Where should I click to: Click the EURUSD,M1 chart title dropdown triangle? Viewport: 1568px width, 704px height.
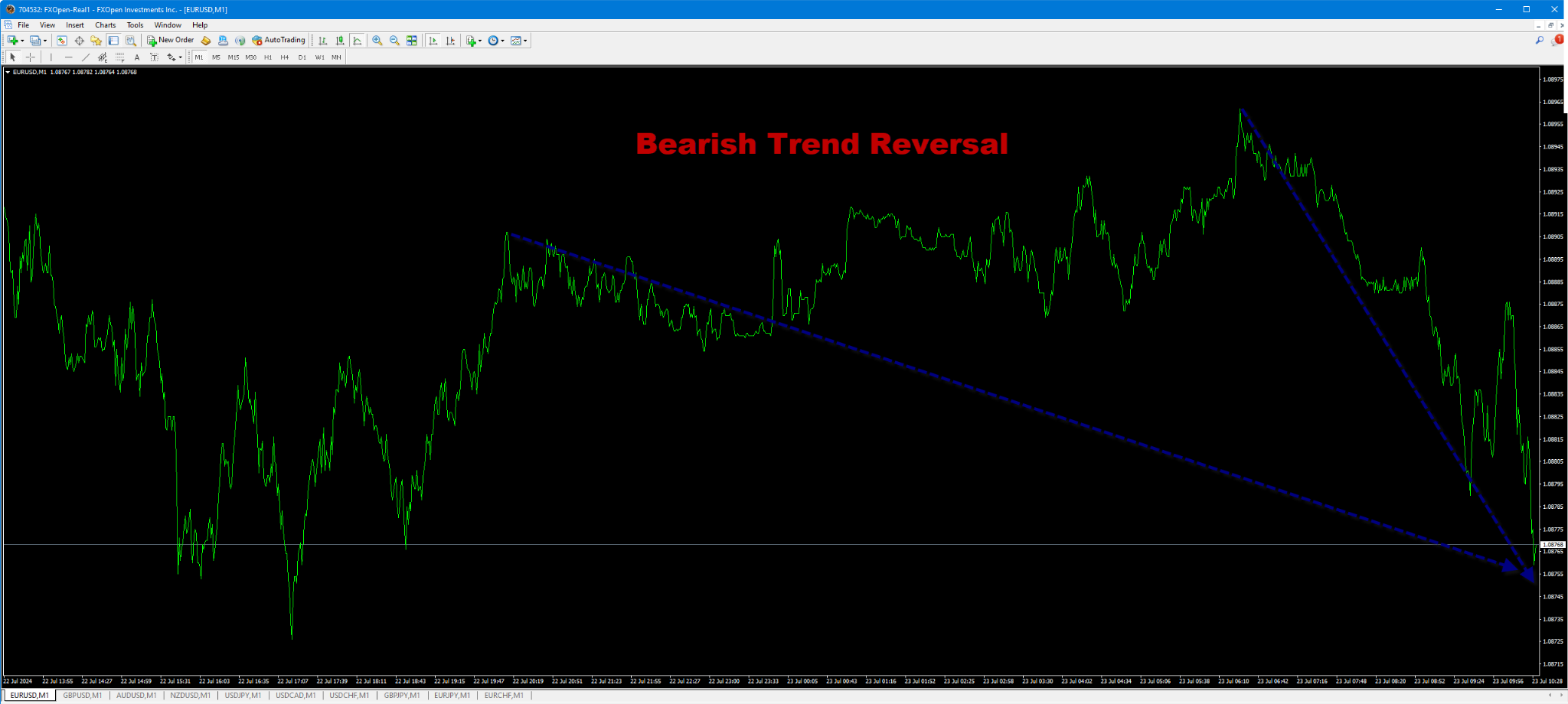tap(8, 72)
